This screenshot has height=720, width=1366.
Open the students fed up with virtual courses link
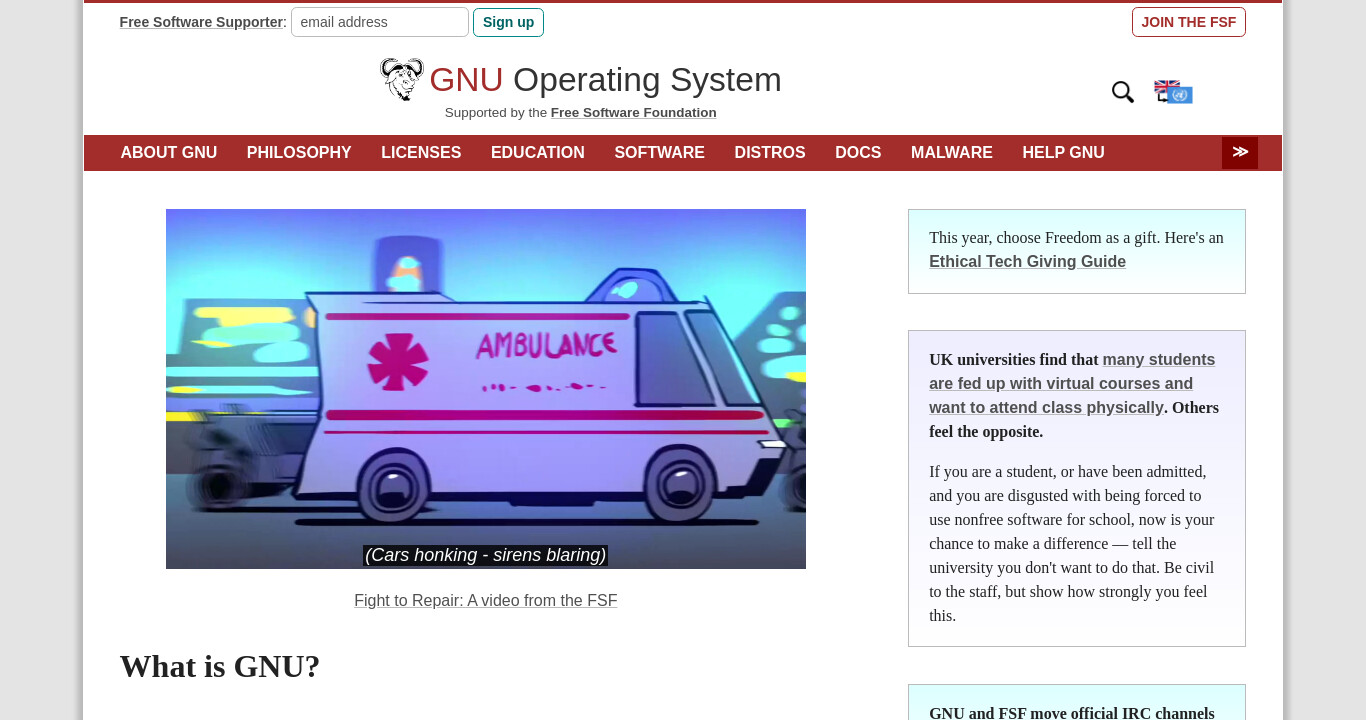click(x=1072, y=384)
